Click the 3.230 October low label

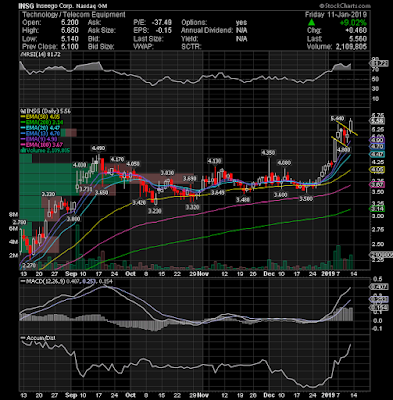(x=155, y=211)
